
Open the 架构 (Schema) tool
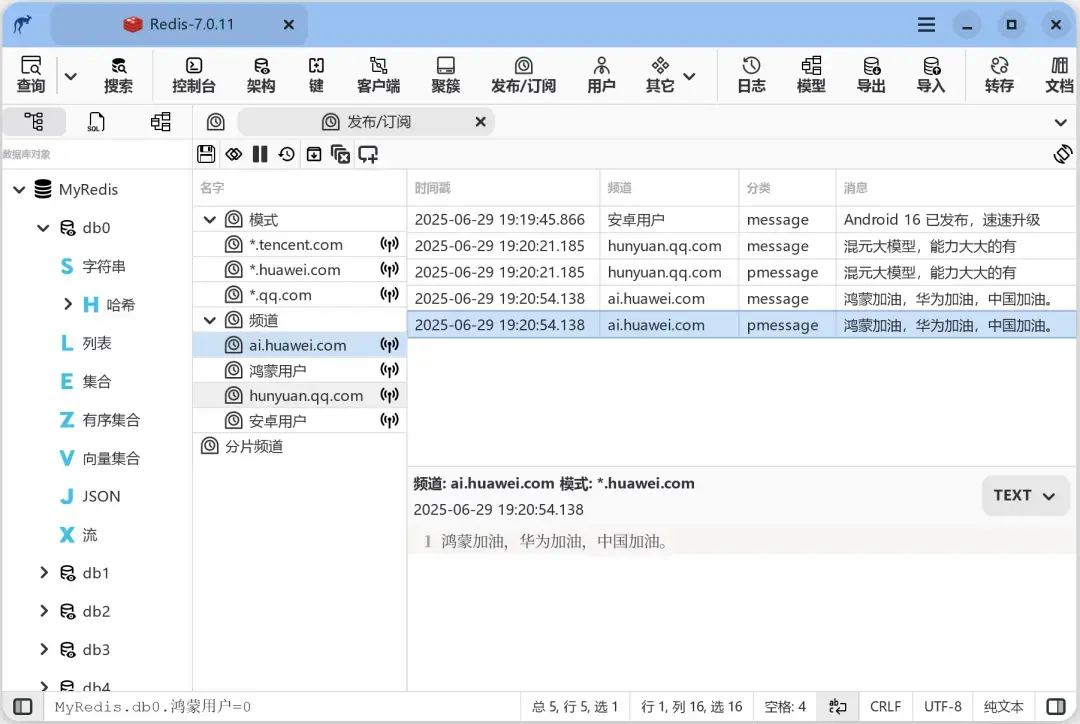pyautogui.click(x=261, y=74)
